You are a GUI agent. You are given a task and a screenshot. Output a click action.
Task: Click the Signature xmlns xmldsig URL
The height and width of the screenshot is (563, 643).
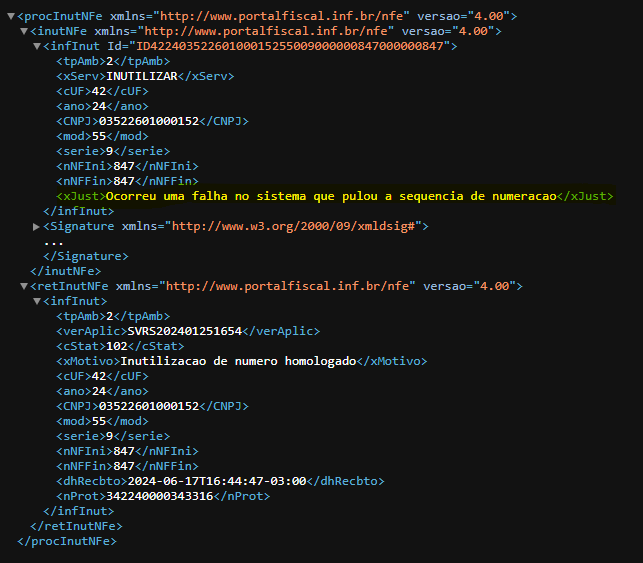293,226
